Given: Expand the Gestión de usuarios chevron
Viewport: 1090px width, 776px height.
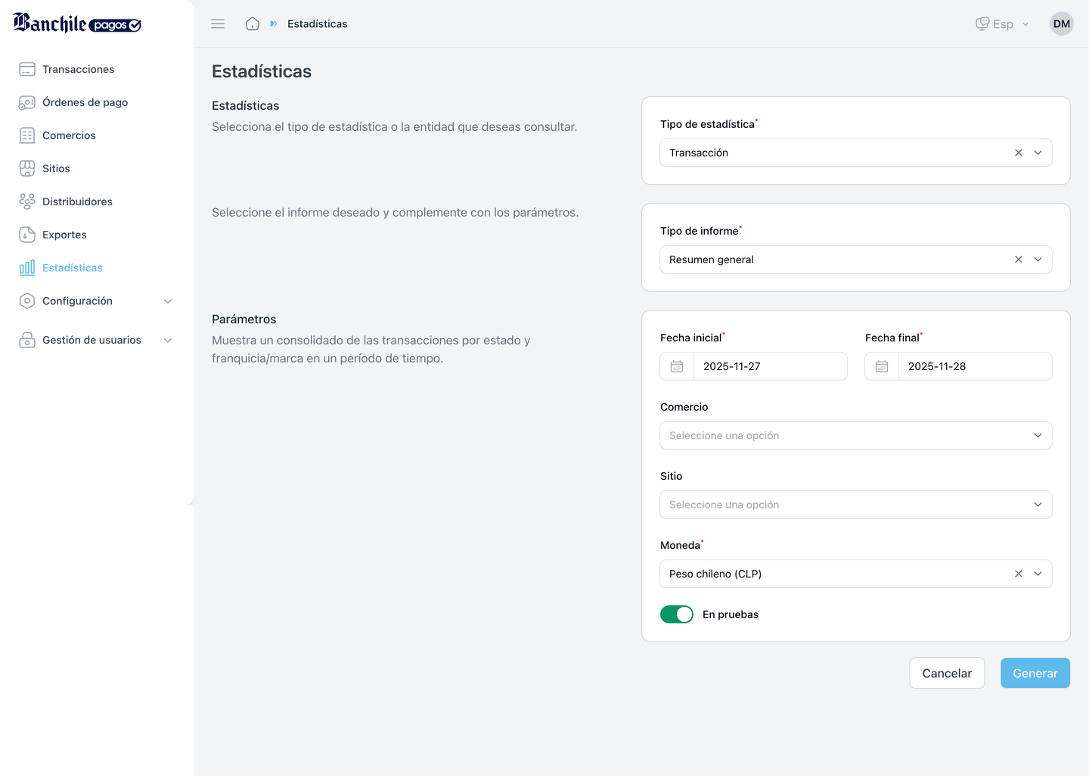Looking at the screenshot, I should click(168, 340).
